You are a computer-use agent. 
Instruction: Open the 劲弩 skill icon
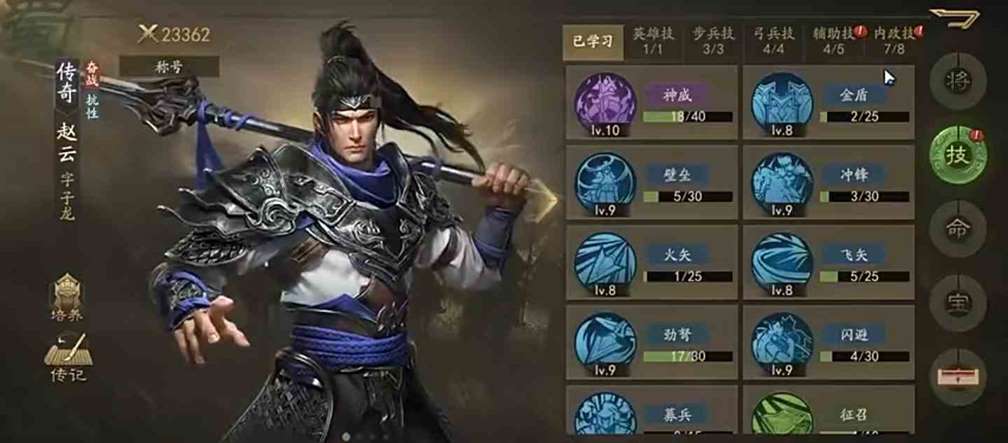pyautogui.click(x=604, y=341)
